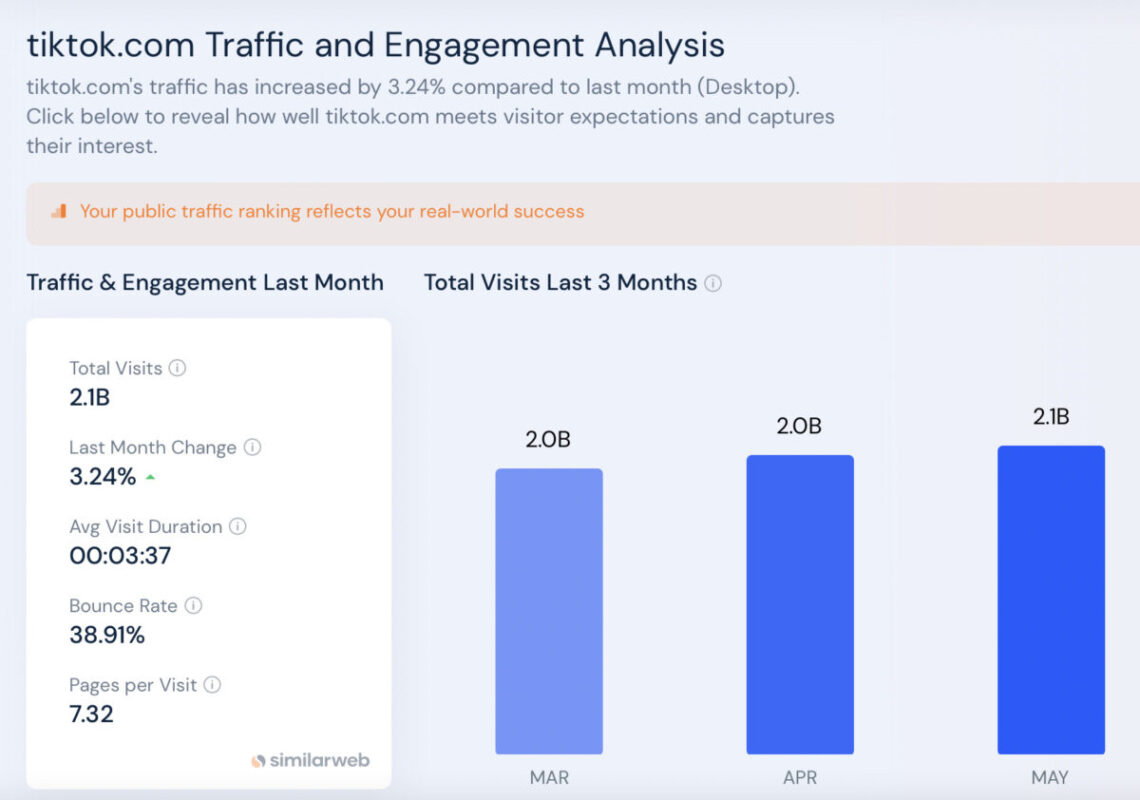The height and width of the screenshot is (800, 1140).
Task: Click the orange traffic-ranking bar chart icon
Action: pyautogui.click(x=57, y=211)
